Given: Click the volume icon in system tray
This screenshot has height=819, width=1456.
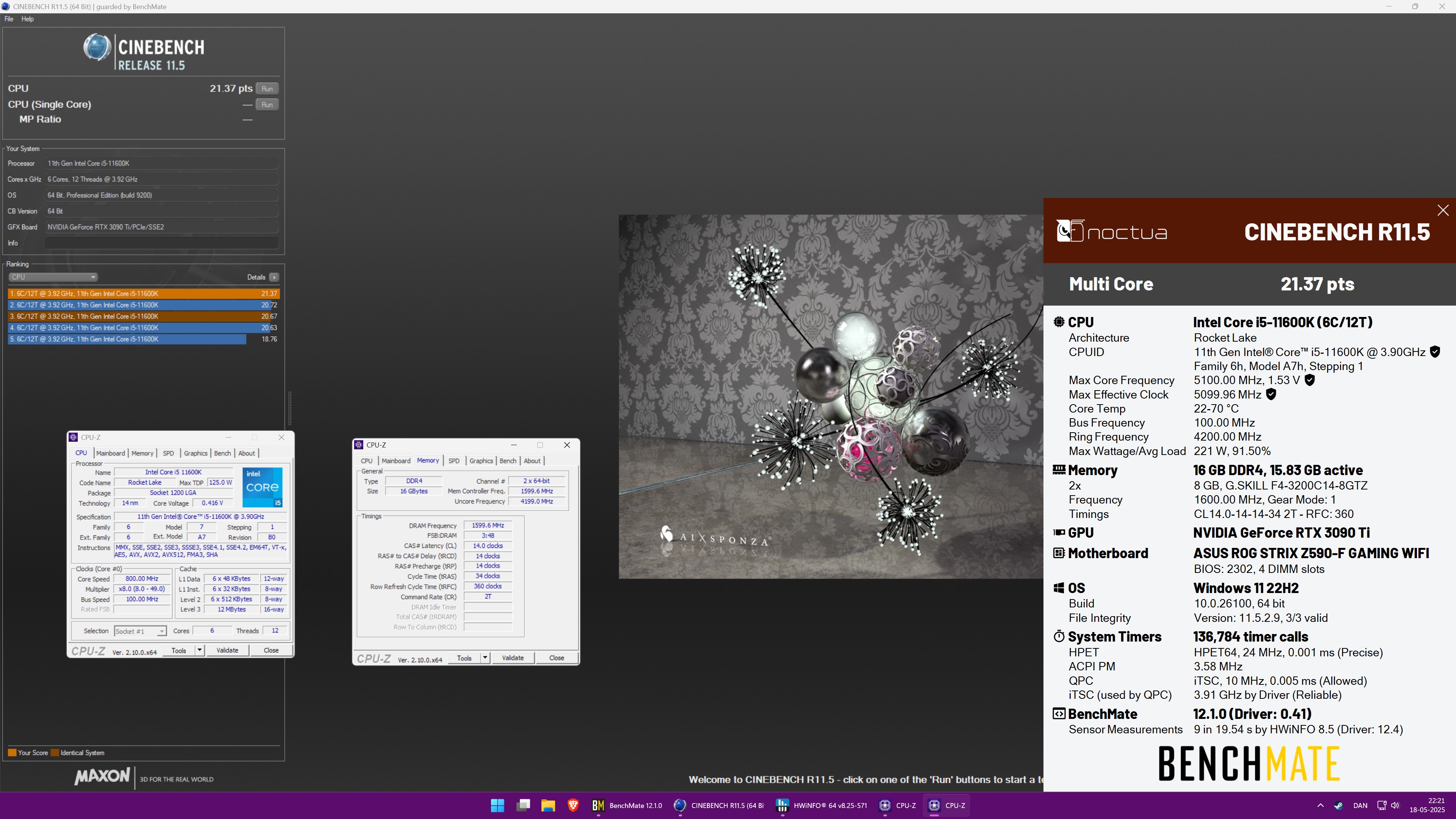Looking at the screenshot, I should (x=1395, y=805).
